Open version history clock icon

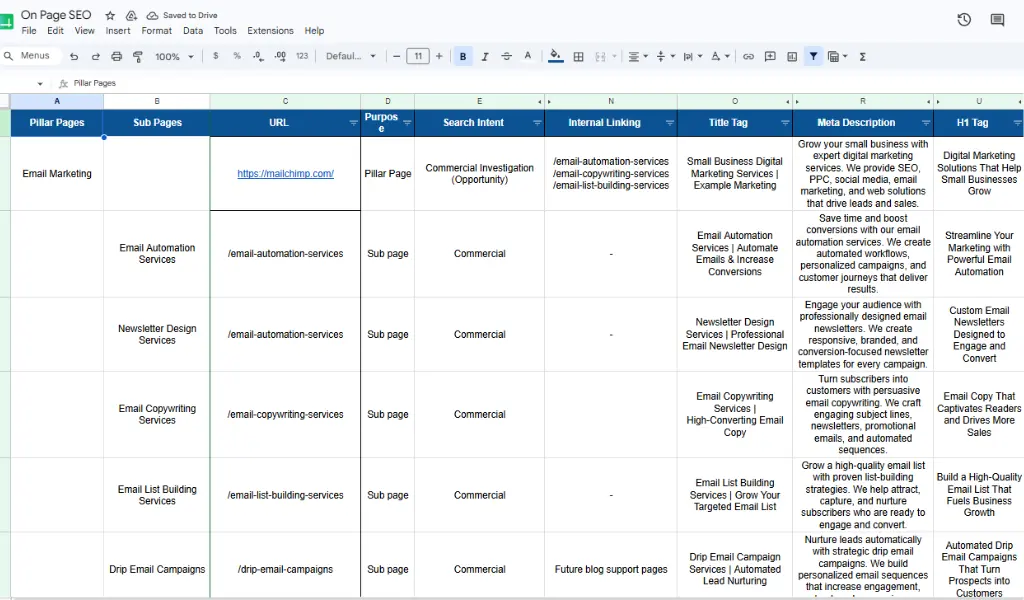(x=964, y=20)
